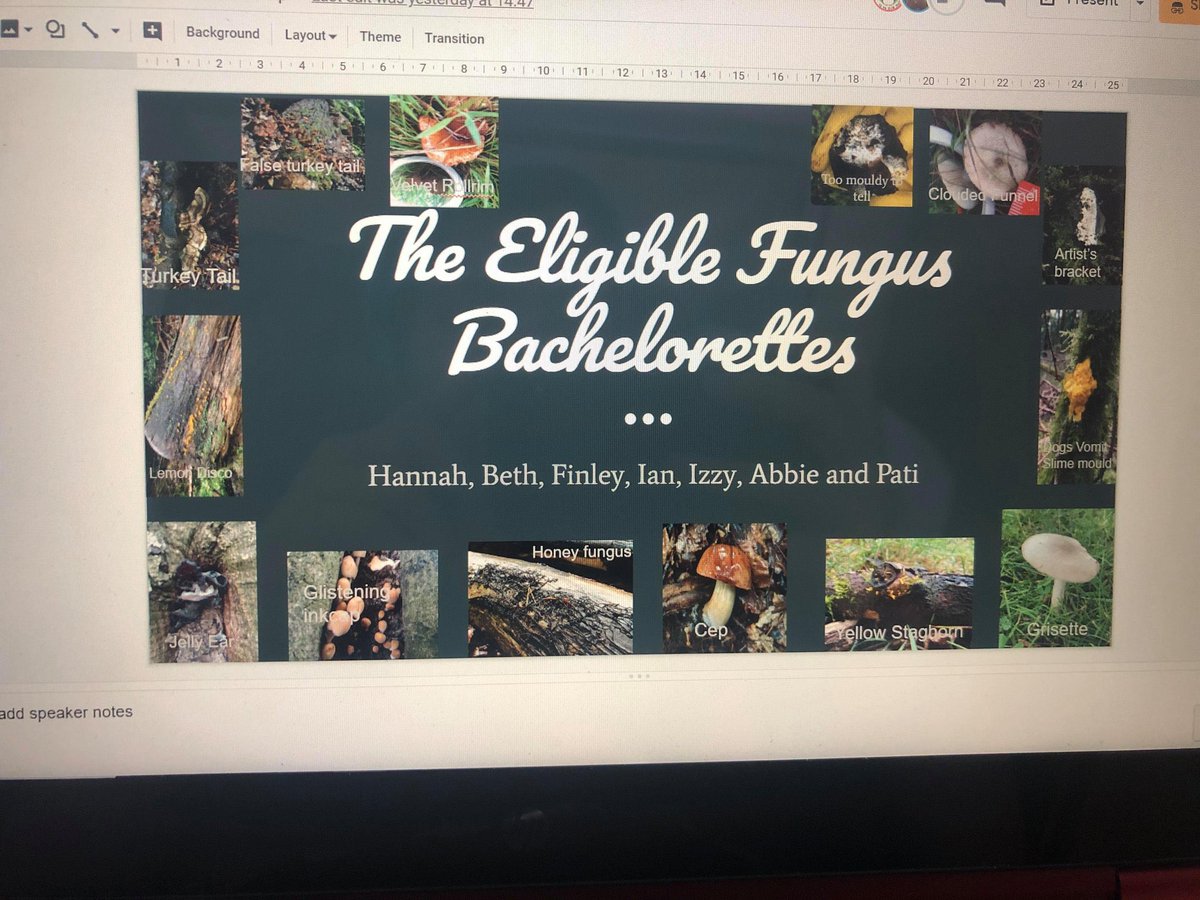Select the Artist's bracket photo

[x=1083, y=225]
